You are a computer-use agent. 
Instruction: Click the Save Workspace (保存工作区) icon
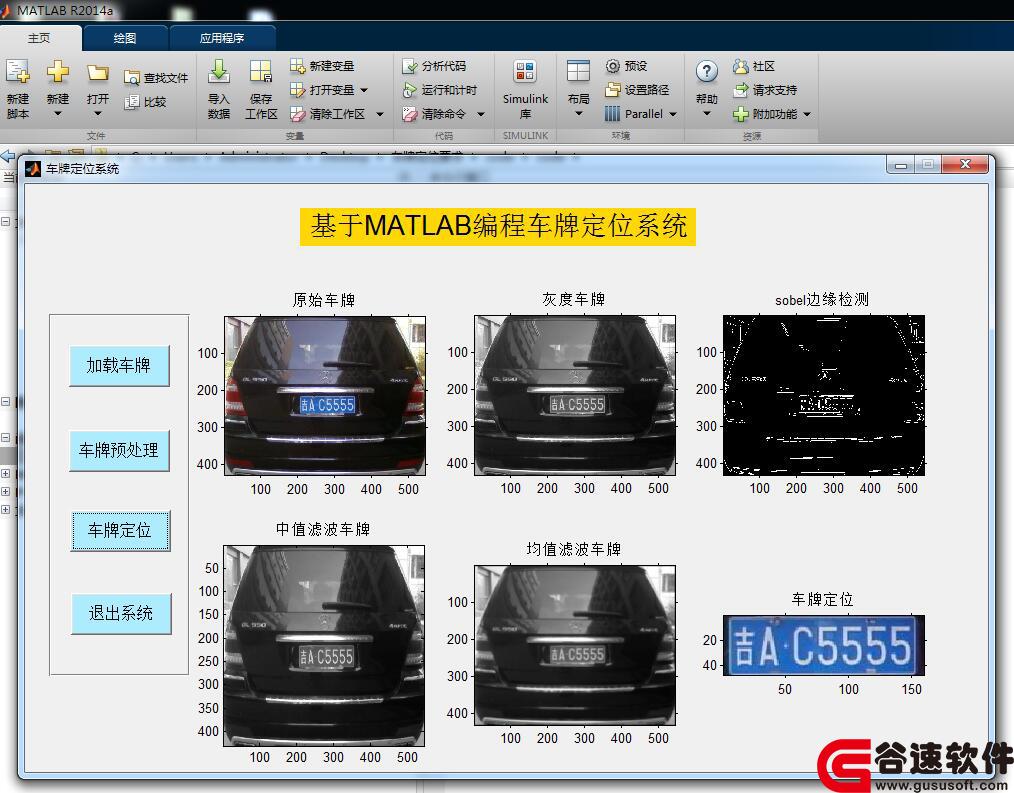coord(261,71)
